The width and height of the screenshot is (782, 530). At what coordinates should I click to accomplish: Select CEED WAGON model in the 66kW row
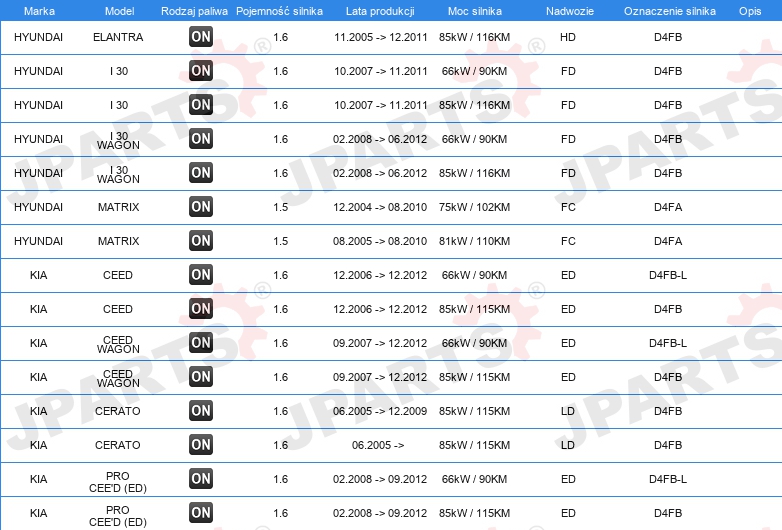[x=118, y=345]
